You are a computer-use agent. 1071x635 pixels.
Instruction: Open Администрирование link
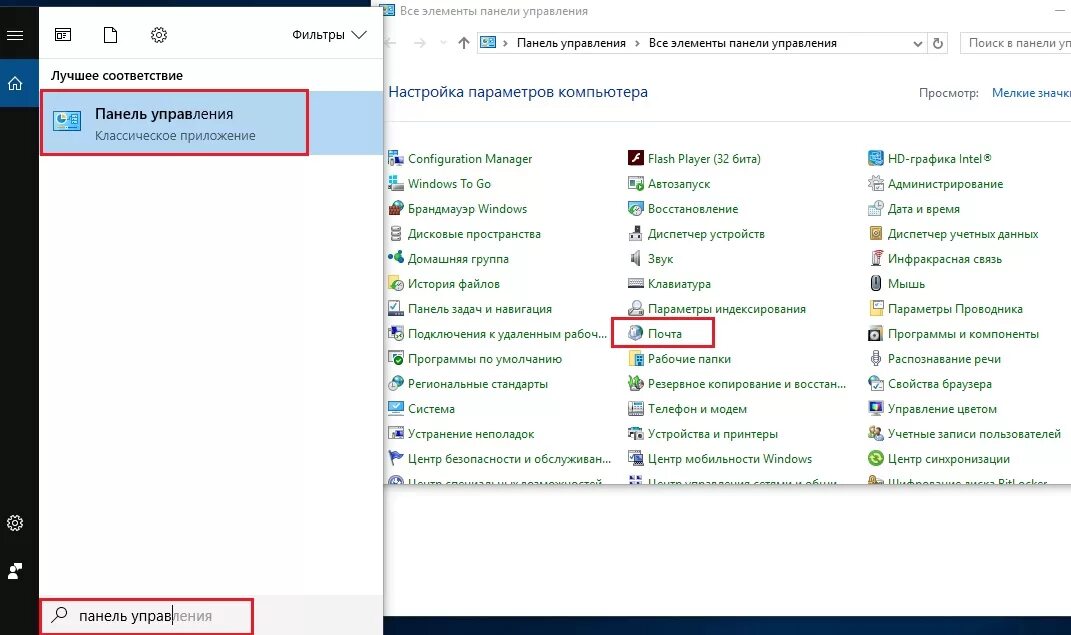coord(945,184)
